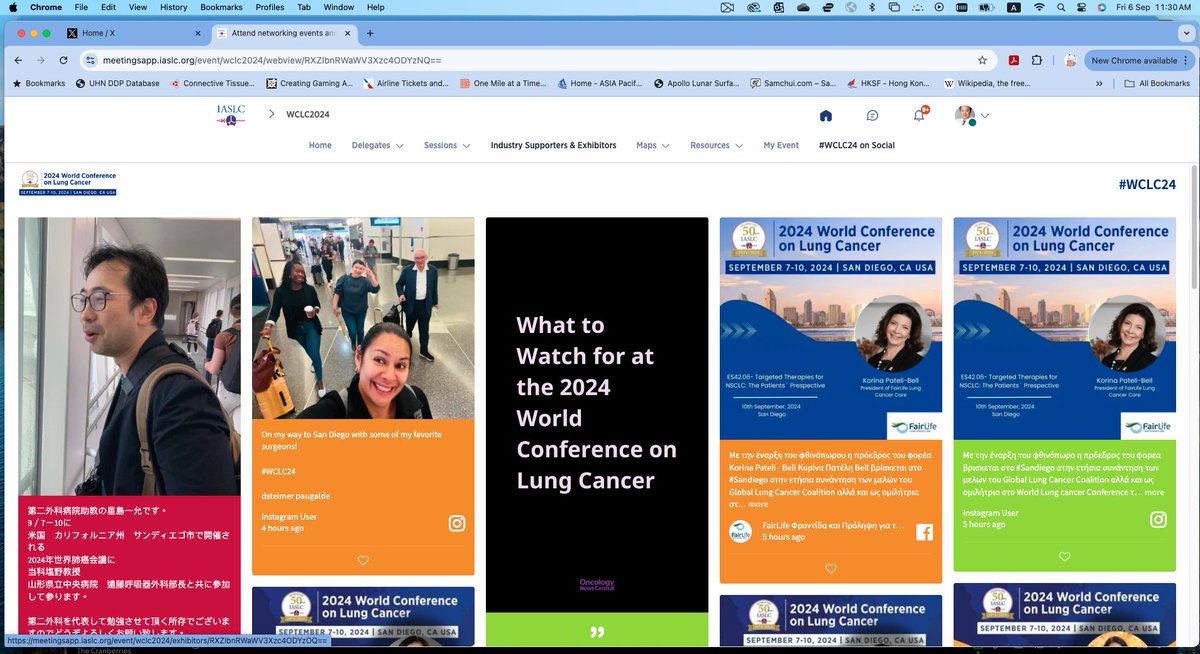
Task: Open the airport selfie surgeons photo
Action: click(363, 318)
